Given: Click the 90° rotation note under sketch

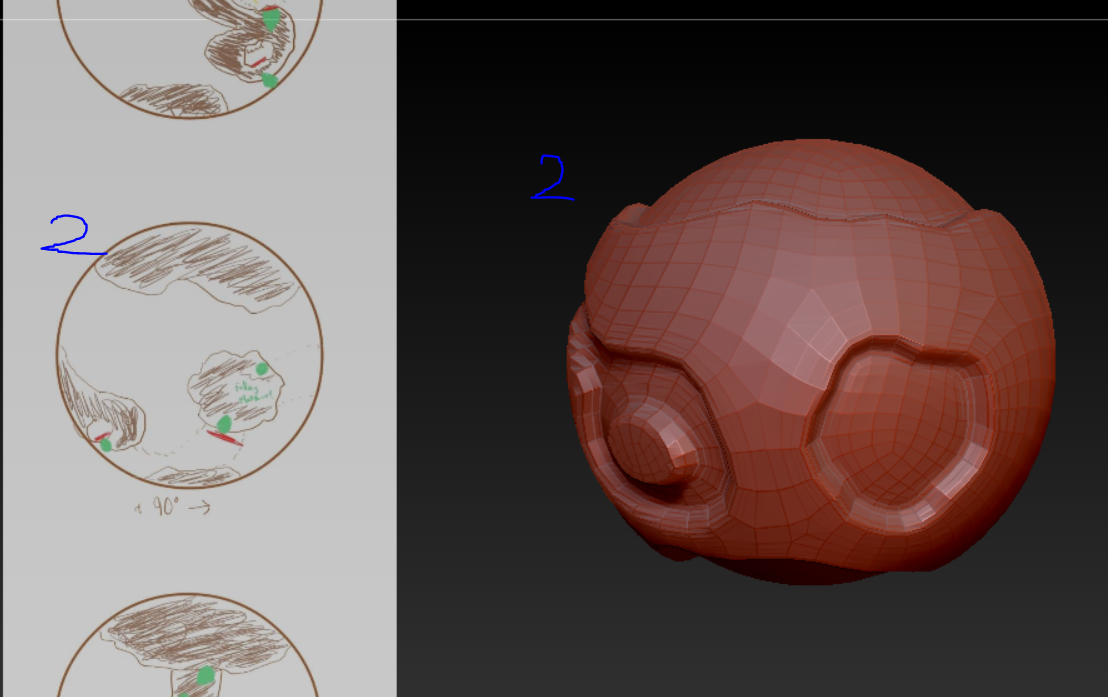Looking at the screenshot, I should point(172,506).
